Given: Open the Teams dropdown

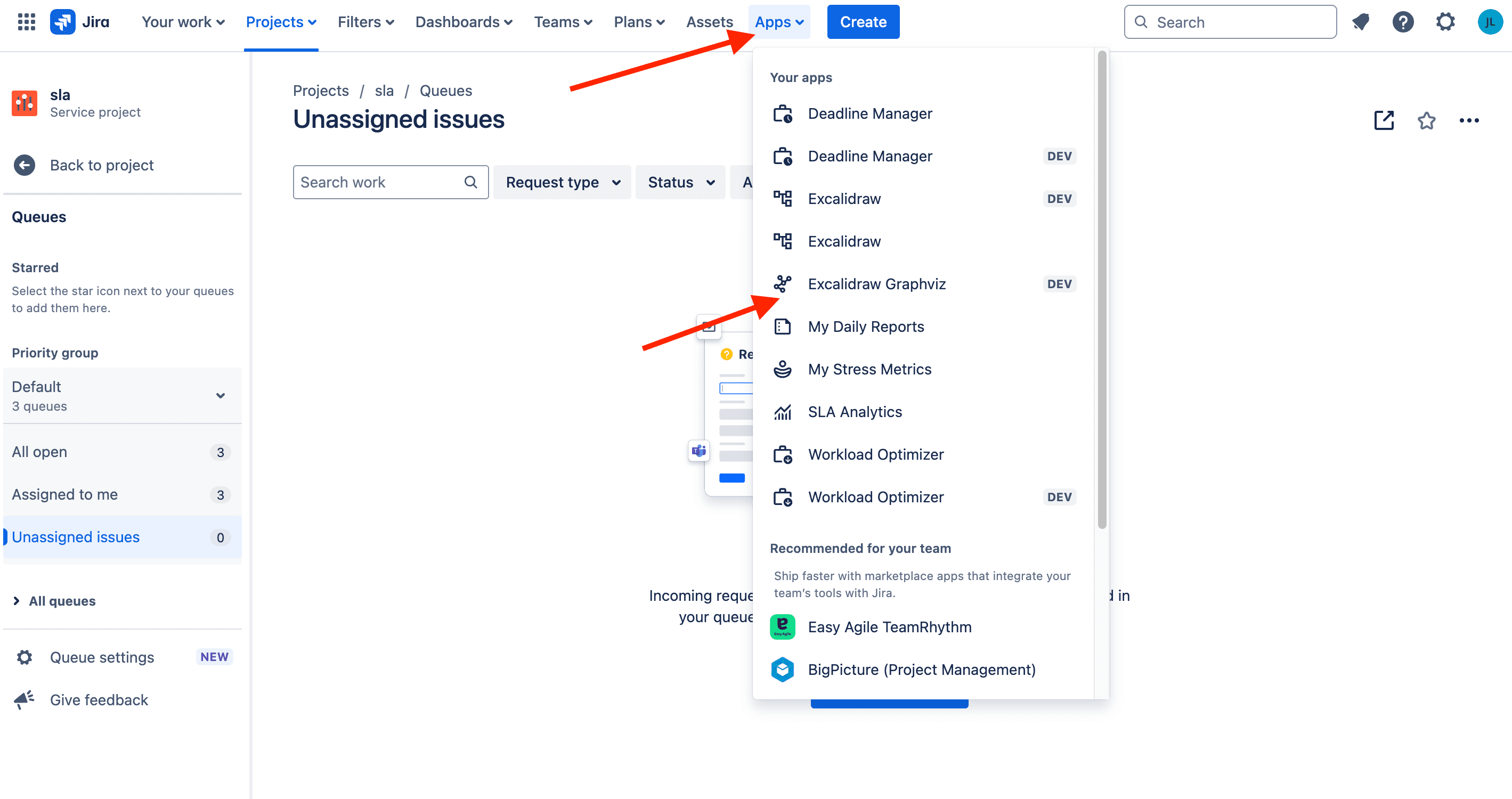Looking at the screenshot, I should point(563,22).
